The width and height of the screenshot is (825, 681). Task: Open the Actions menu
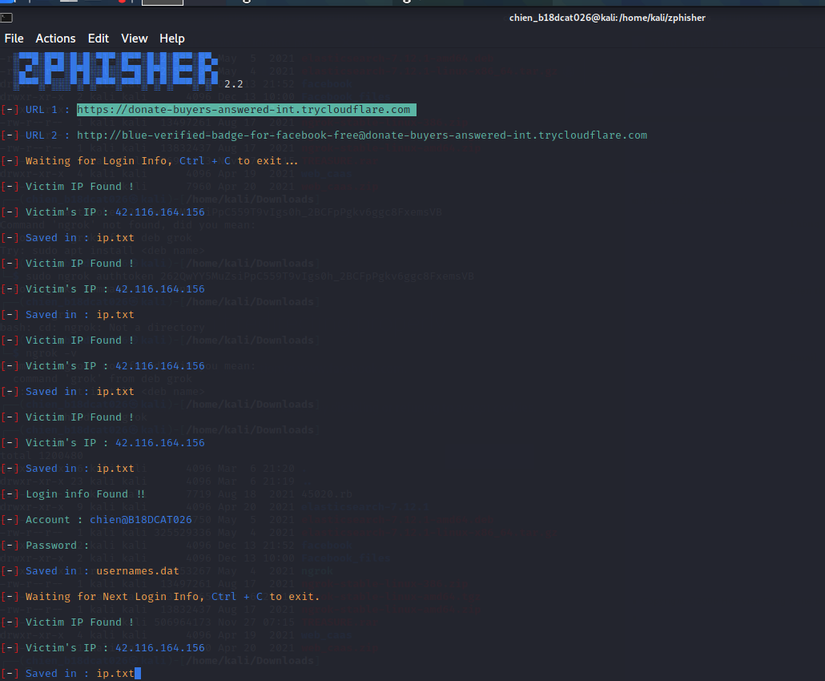coord(55,38)
